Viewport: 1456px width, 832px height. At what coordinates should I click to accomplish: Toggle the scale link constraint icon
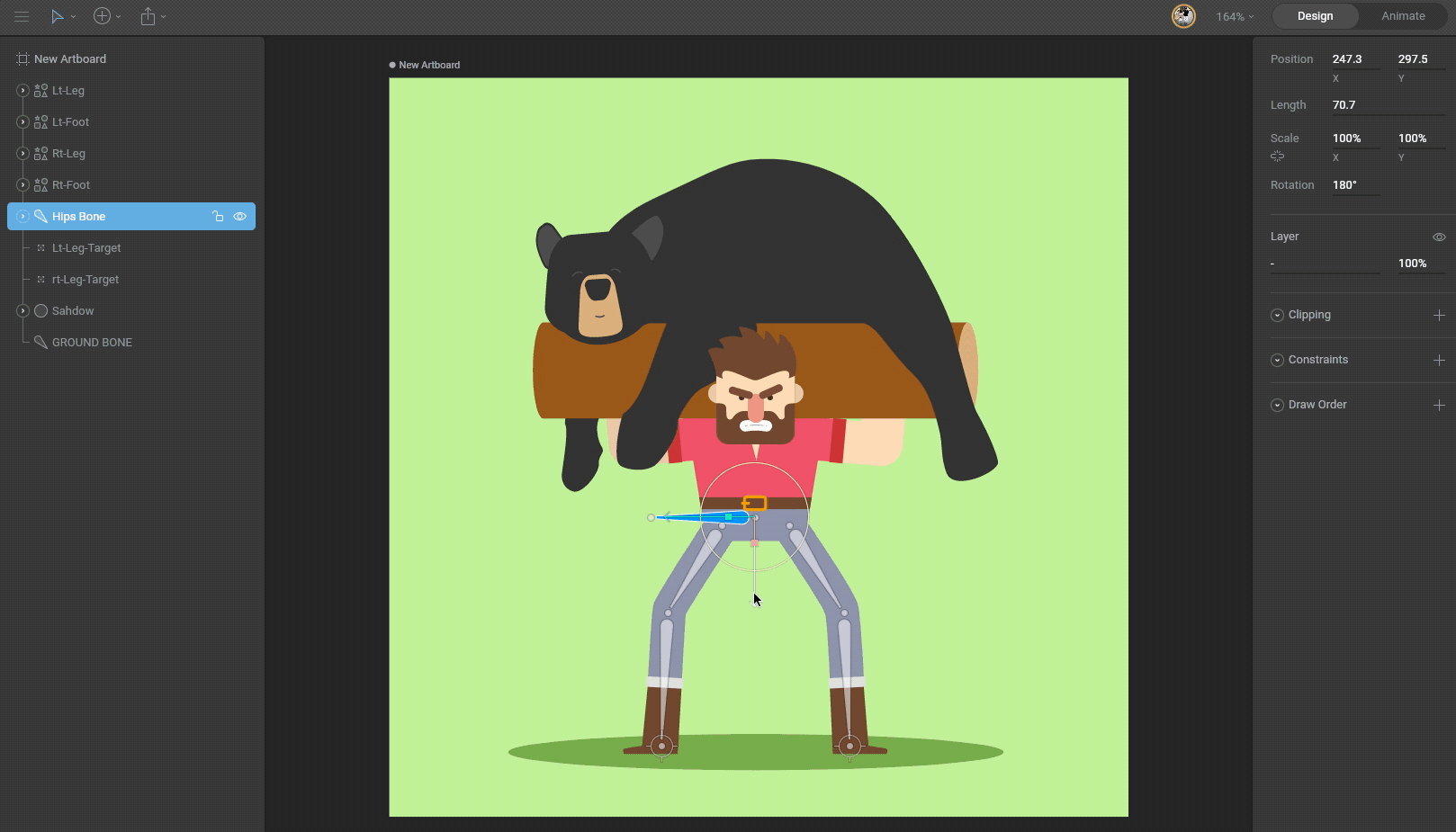click(1278, 157)
